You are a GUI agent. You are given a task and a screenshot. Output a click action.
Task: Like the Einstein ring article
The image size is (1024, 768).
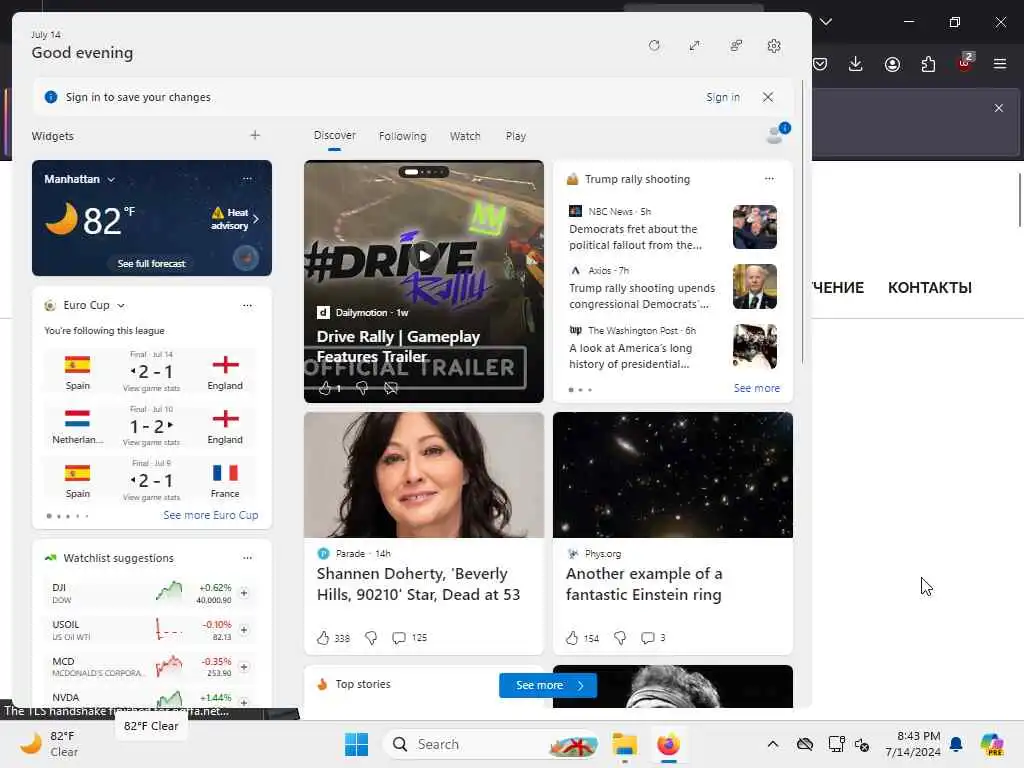coord(571,637)
